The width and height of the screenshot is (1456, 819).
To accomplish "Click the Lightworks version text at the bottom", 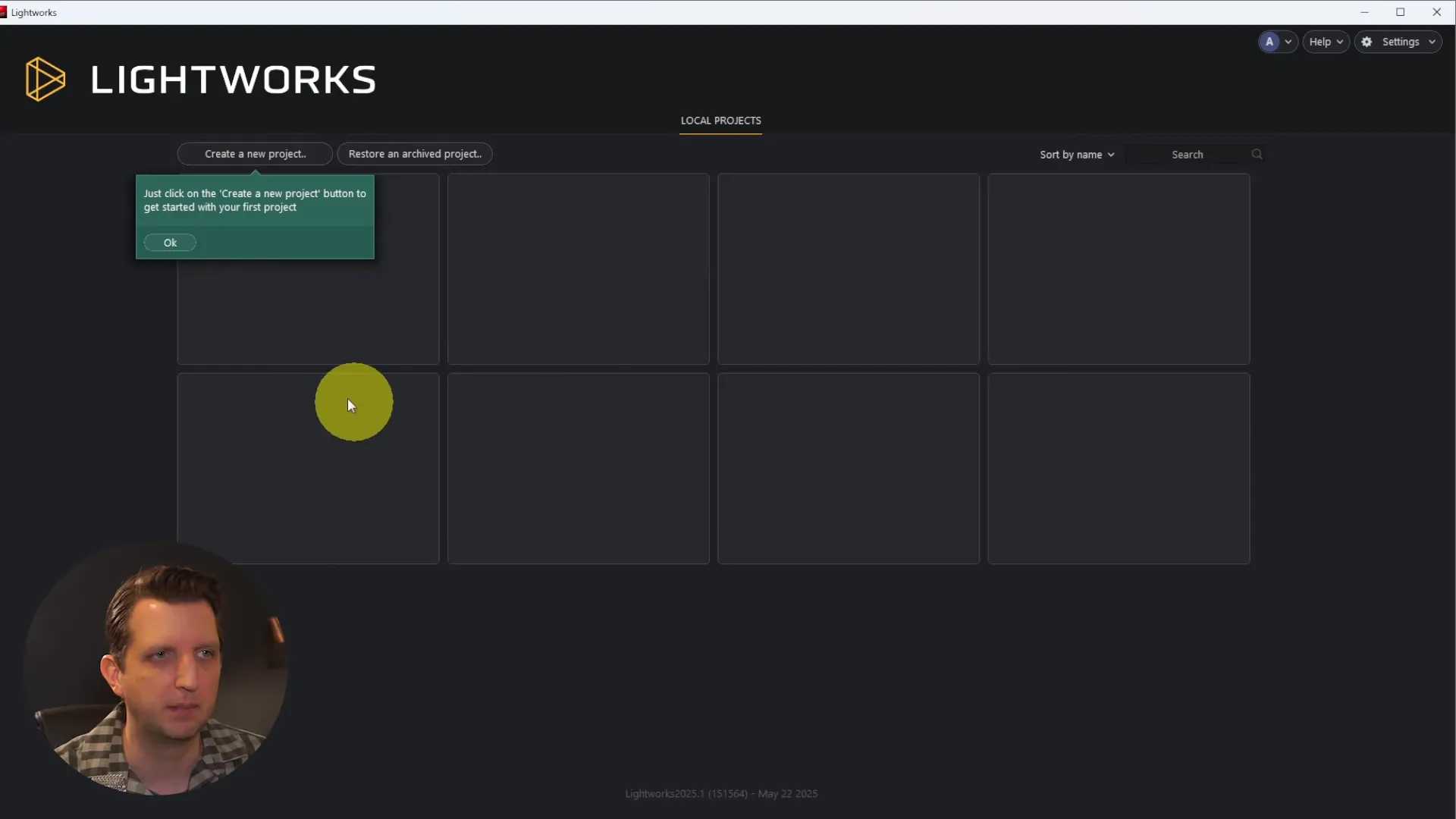I will (720, 793).
